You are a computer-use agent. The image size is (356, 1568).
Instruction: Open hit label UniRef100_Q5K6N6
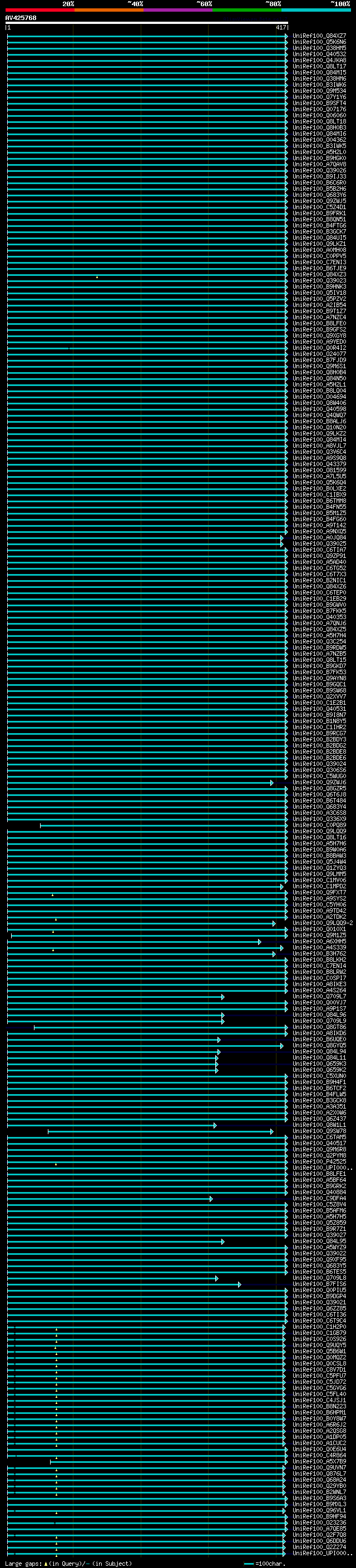[319, 42]
